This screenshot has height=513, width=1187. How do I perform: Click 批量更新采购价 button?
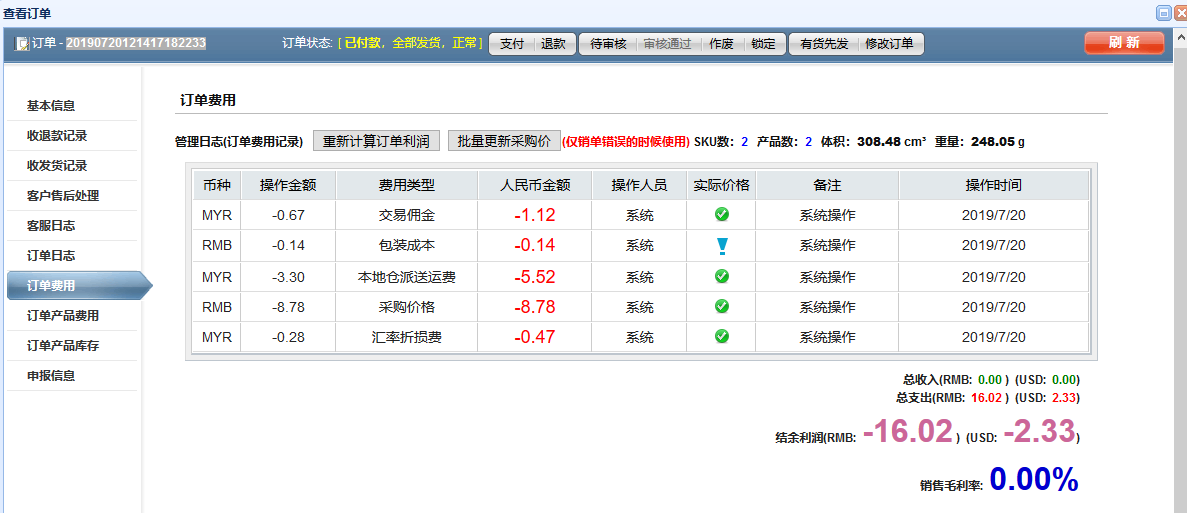[x=504, y=141]
